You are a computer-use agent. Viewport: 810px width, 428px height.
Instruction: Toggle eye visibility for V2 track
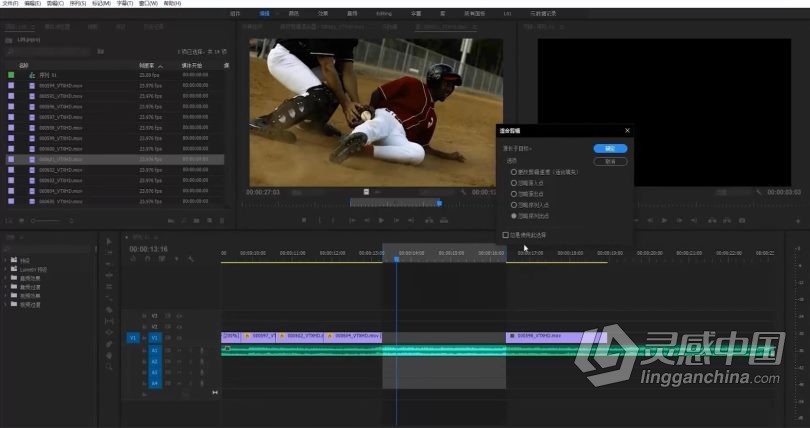tap(179, 327)
